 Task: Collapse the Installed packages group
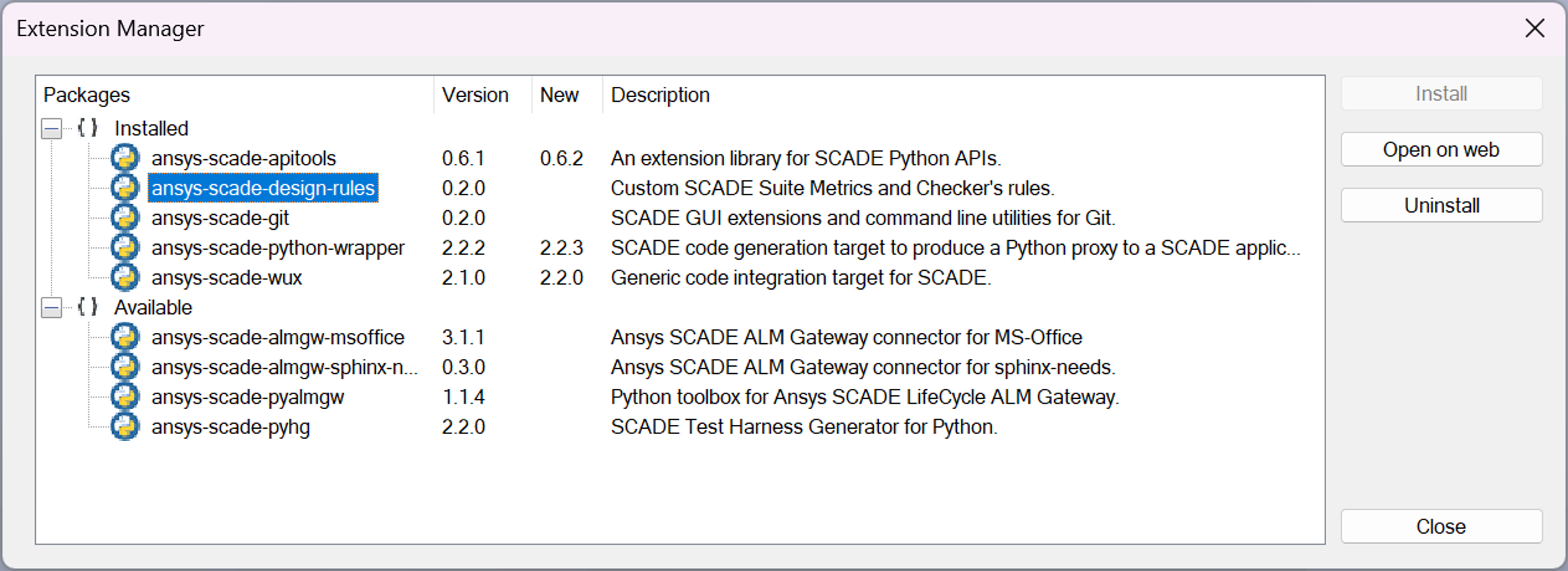coord(52,129)
